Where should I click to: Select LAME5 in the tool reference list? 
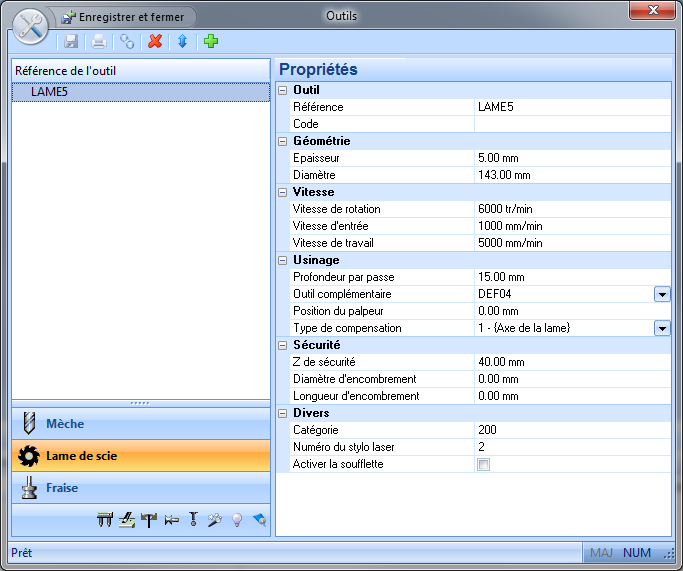tap(50, 91)
